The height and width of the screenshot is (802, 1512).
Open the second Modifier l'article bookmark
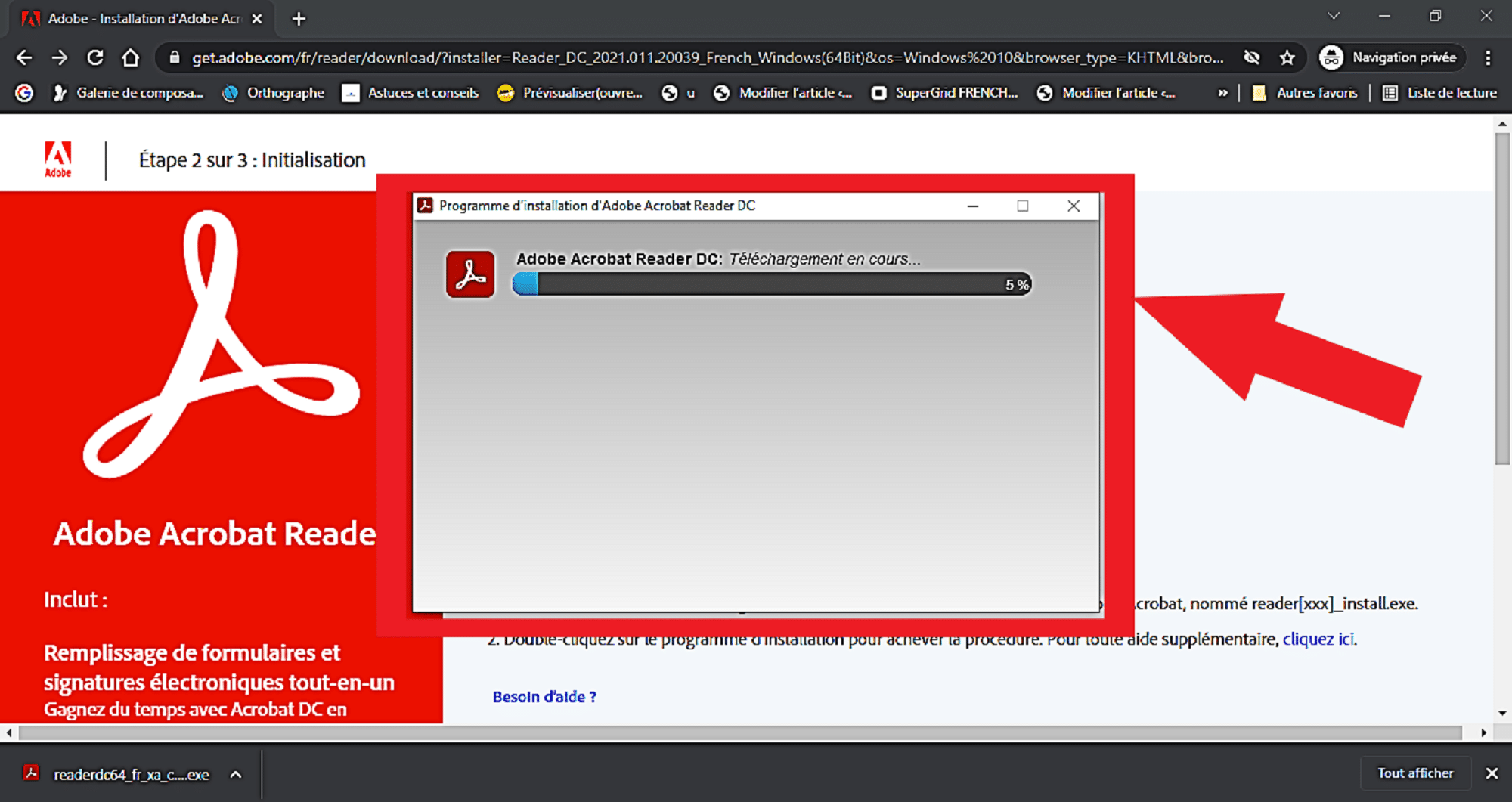click(x=1106, y=92)
